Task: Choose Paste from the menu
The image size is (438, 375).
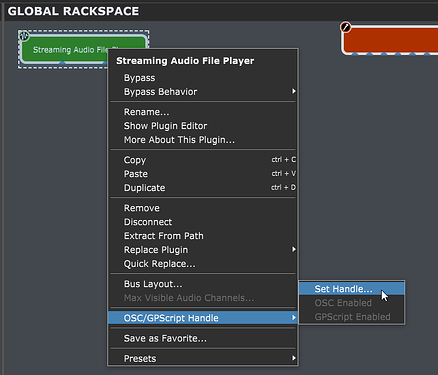Action: pyautogui.click(x=203, y=174)
